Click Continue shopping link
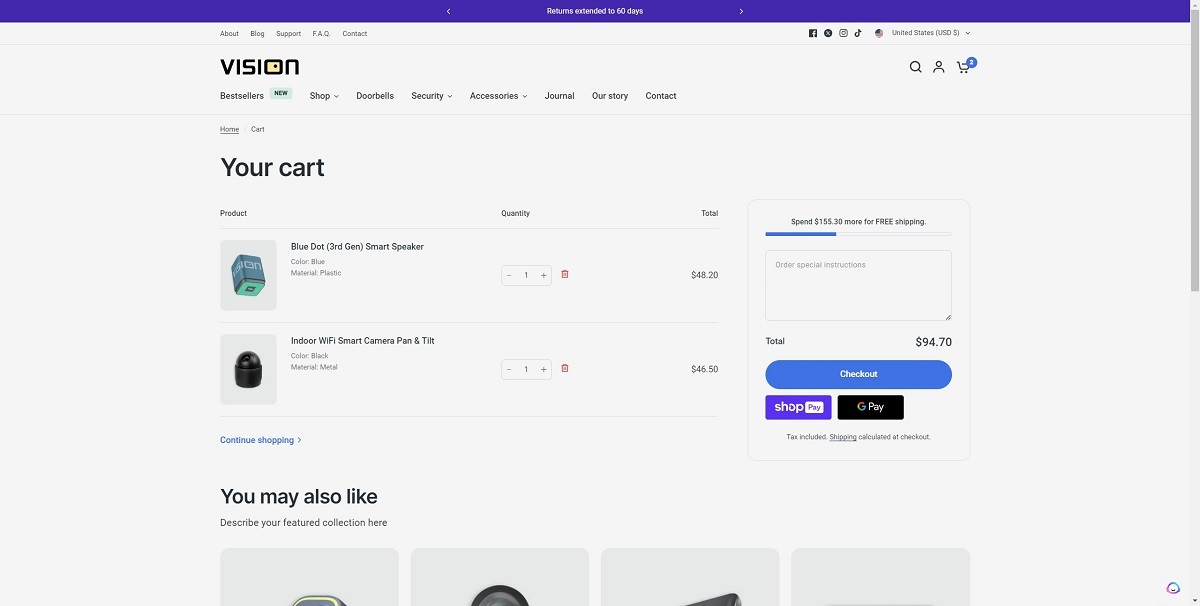 click(256, 439)
